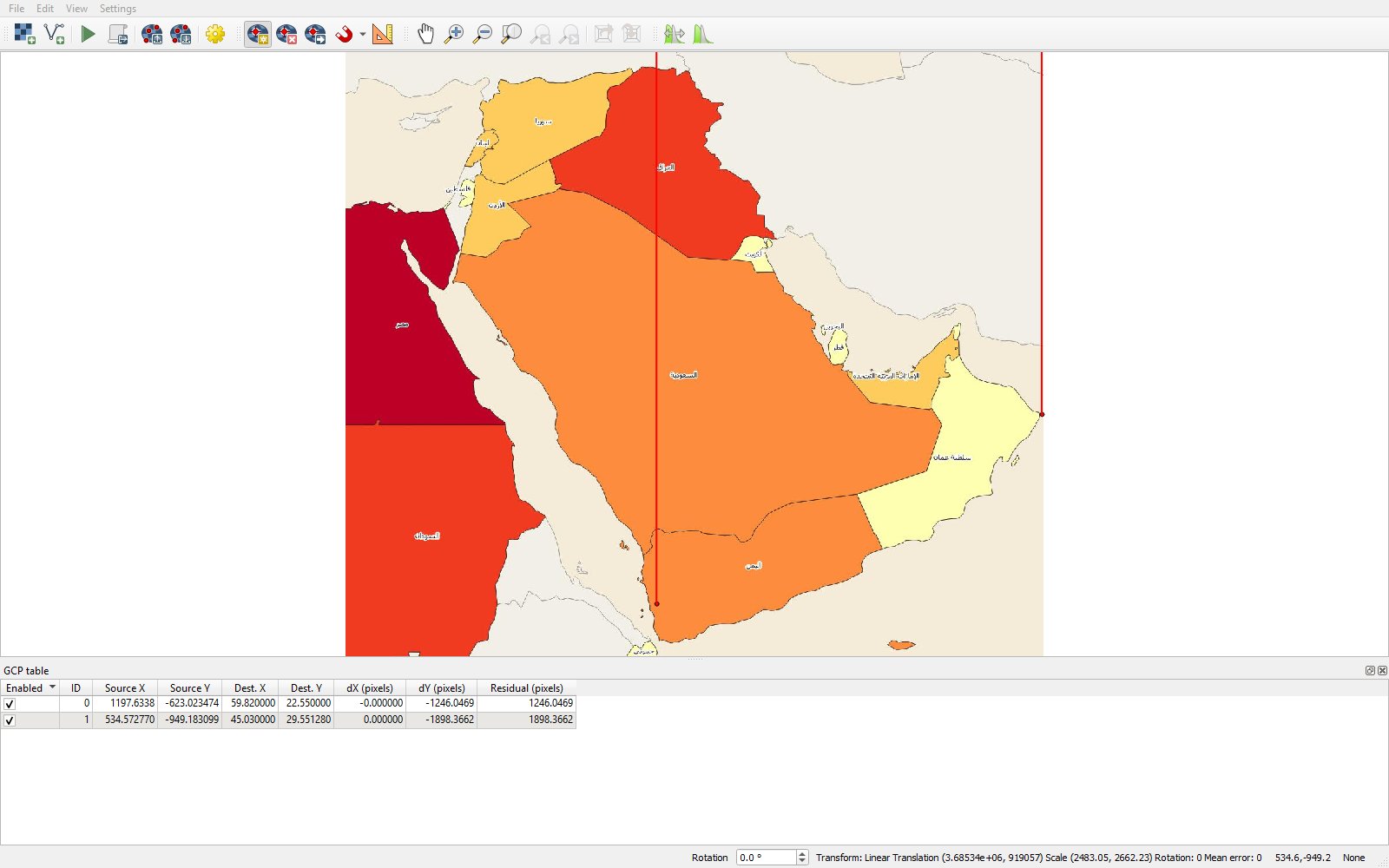
Task: Click the Save GCP Points As icon
Action: tap(181, 34)
